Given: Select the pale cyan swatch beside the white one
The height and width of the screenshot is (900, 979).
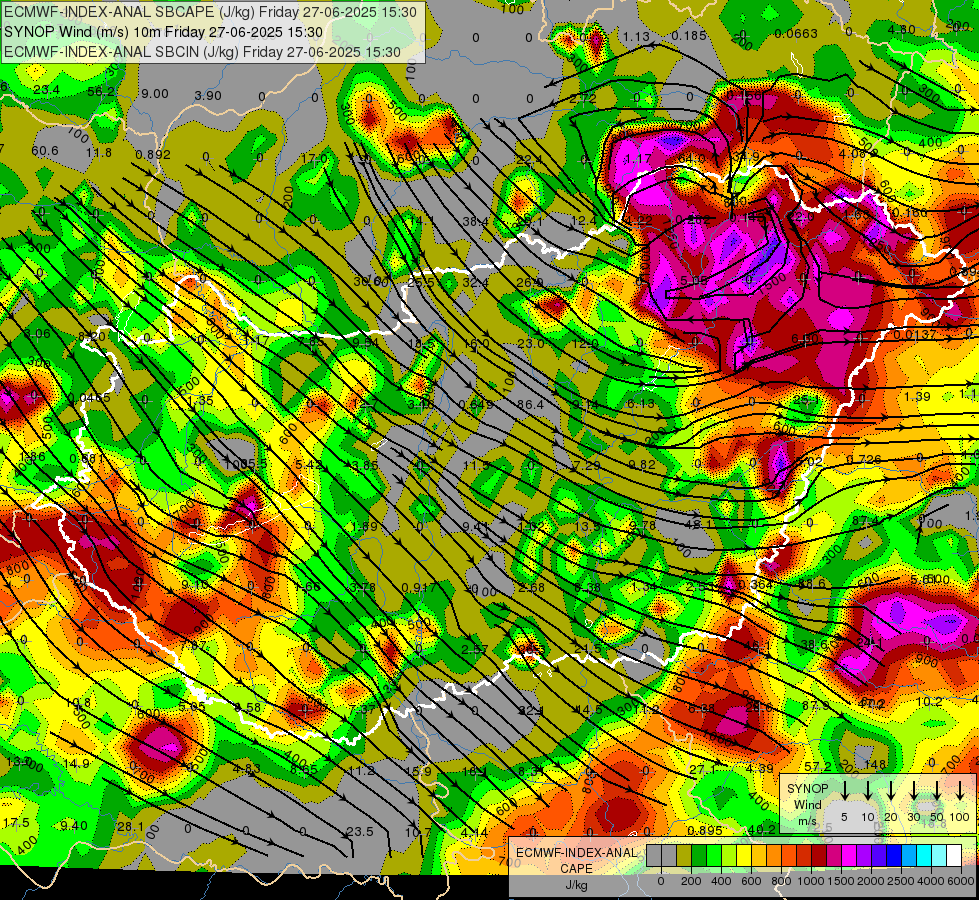Looking at the screenshot, I should tap(938, 855).
